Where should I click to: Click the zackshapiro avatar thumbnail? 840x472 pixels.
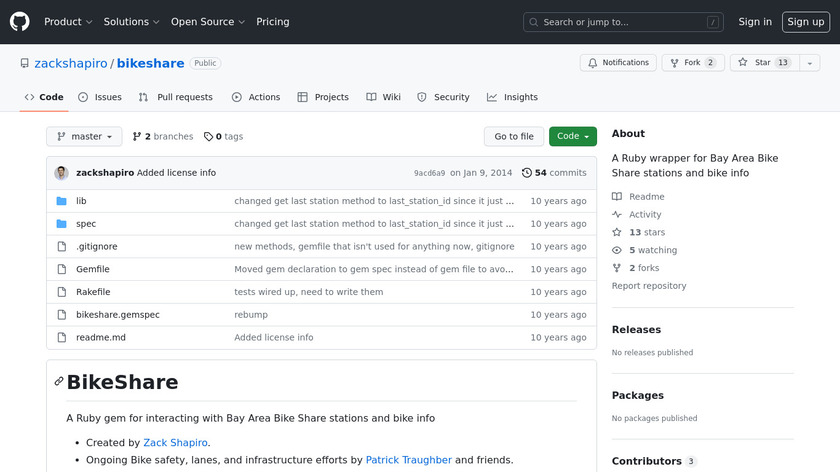pyautogui.click(x=61, y=173)
